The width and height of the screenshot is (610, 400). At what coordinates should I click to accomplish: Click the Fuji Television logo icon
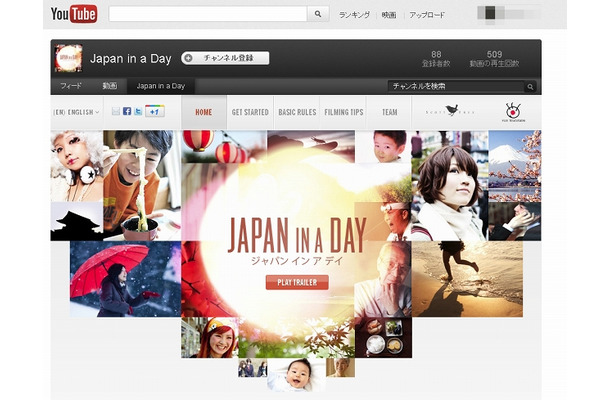click(513, 112)
